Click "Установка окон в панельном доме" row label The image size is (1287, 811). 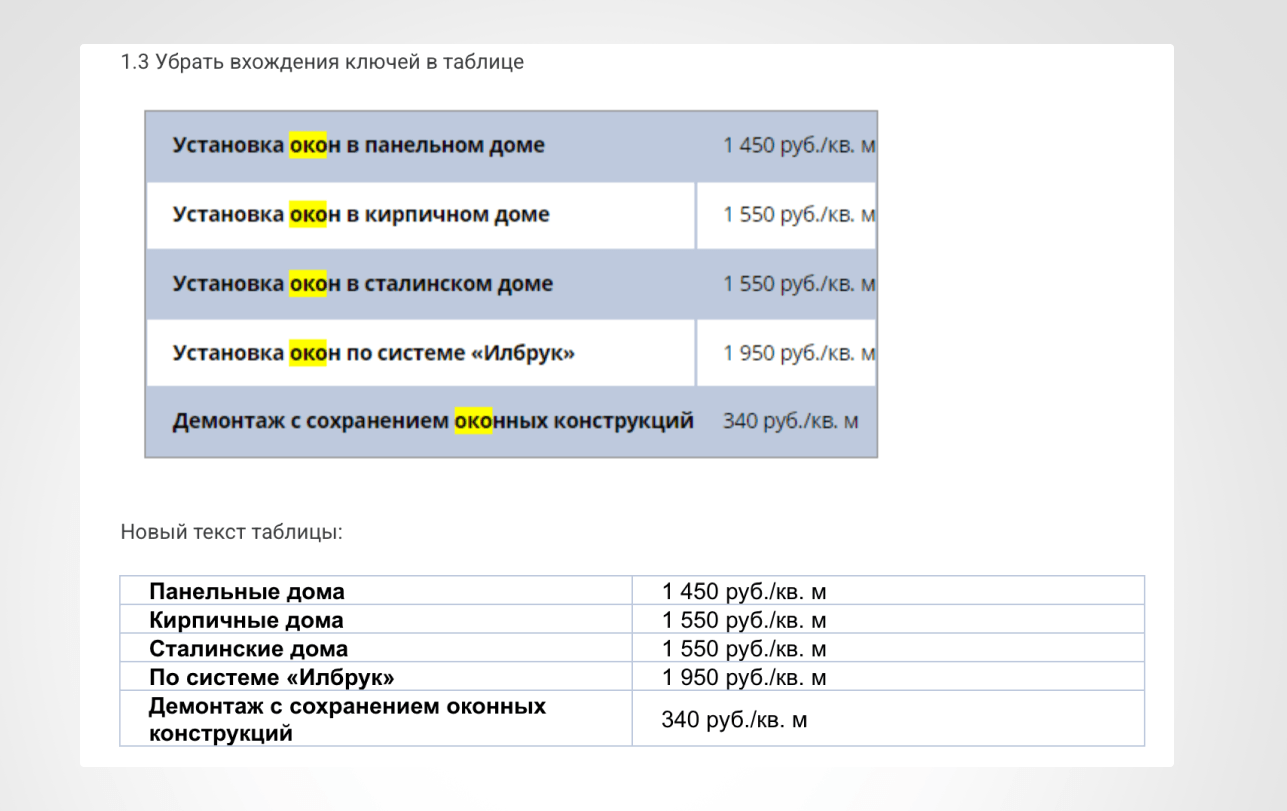pos(359,146)
